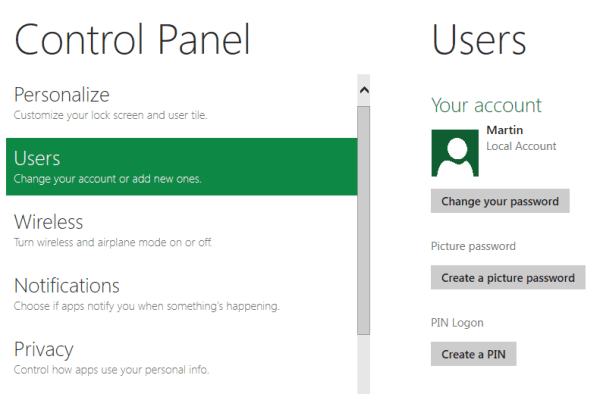Click the gray scrollbar thumb in category list

(x=364, y=220)
